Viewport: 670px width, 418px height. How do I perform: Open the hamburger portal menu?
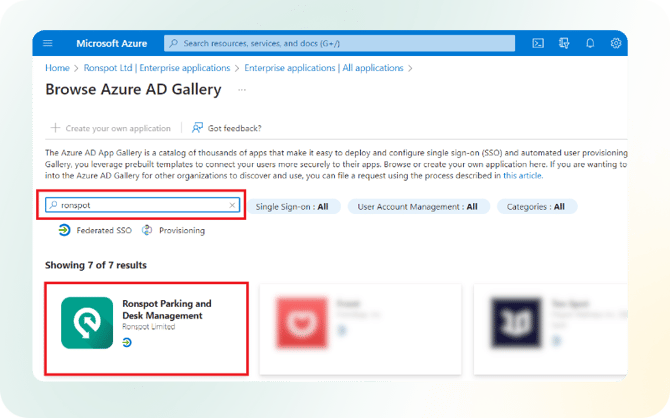[x=48, y=43]
